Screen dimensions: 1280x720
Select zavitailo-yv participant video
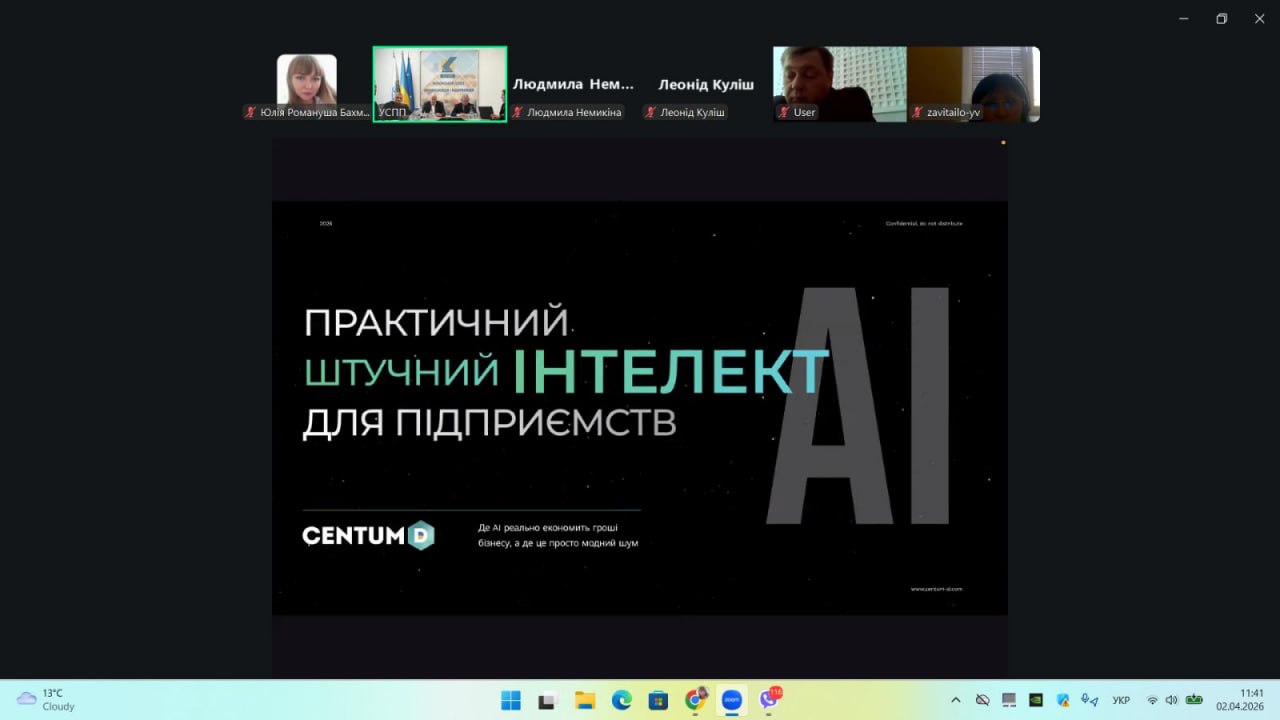[x=973, y=84]
